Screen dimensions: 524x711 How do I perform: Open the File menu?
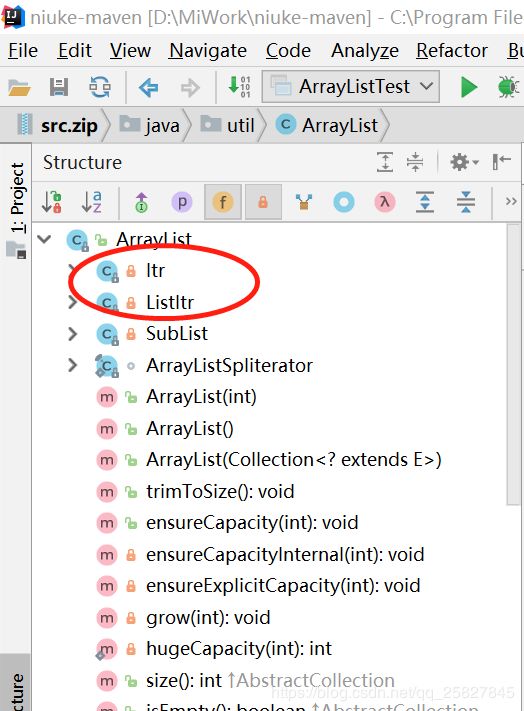tap(23, 50)
